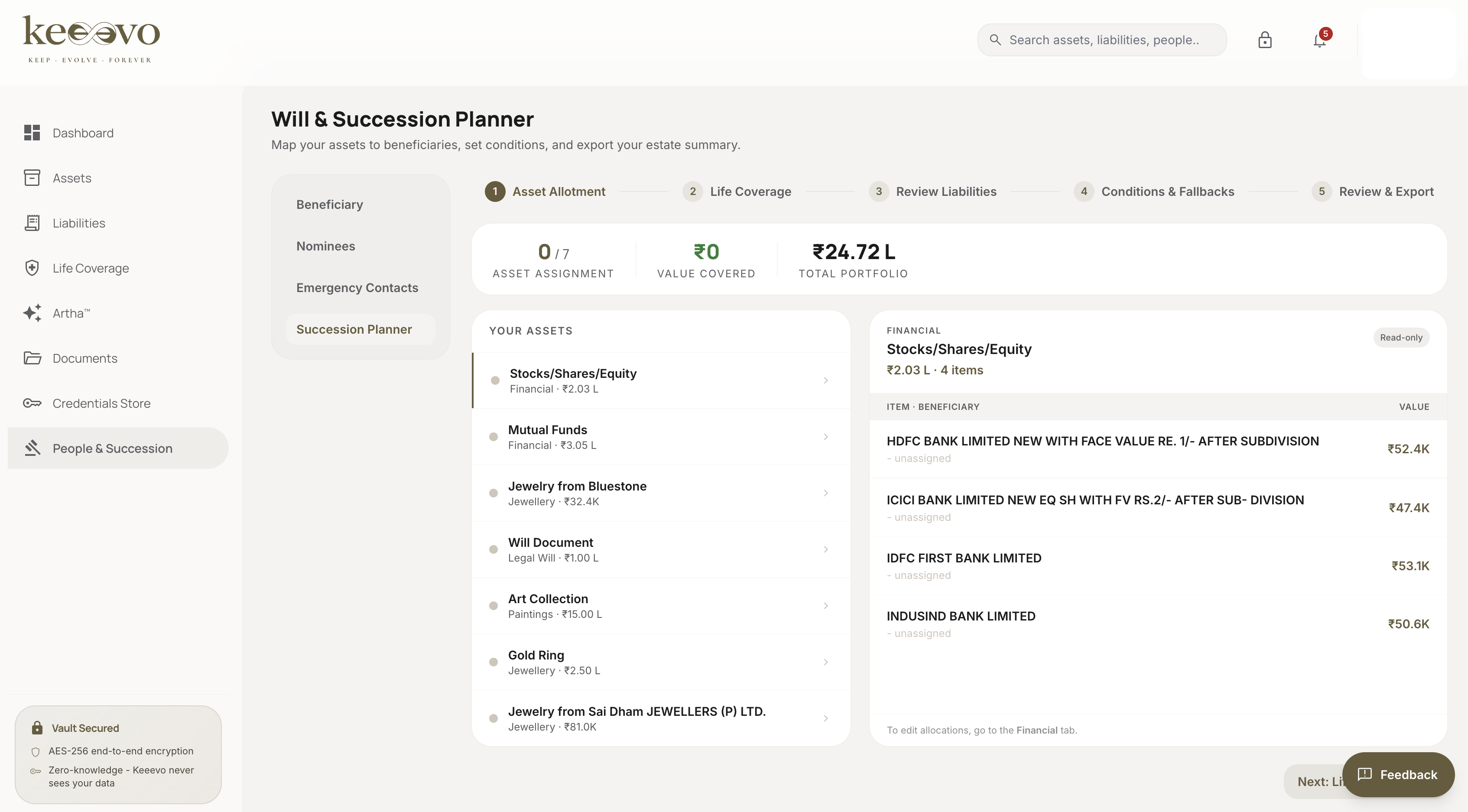Click the Assets archive box icon
This screenshot has width=1468, height=812.
coord(32,178)
